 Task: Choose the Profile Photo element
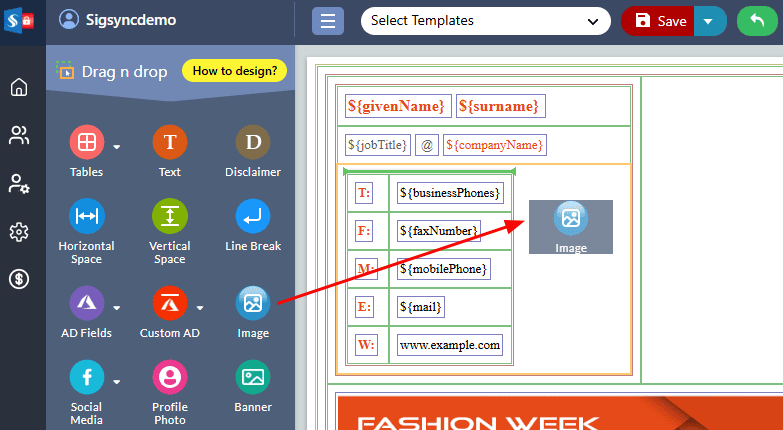[169, 378]
